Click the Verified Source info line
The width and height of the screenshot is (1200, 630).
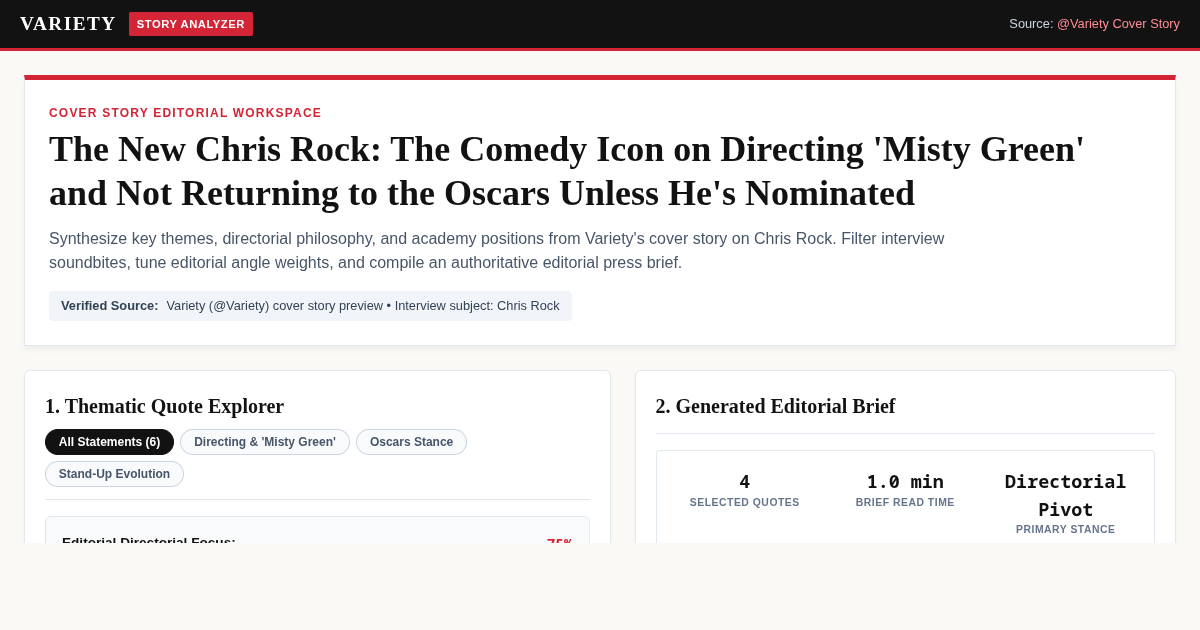point(310,306)
